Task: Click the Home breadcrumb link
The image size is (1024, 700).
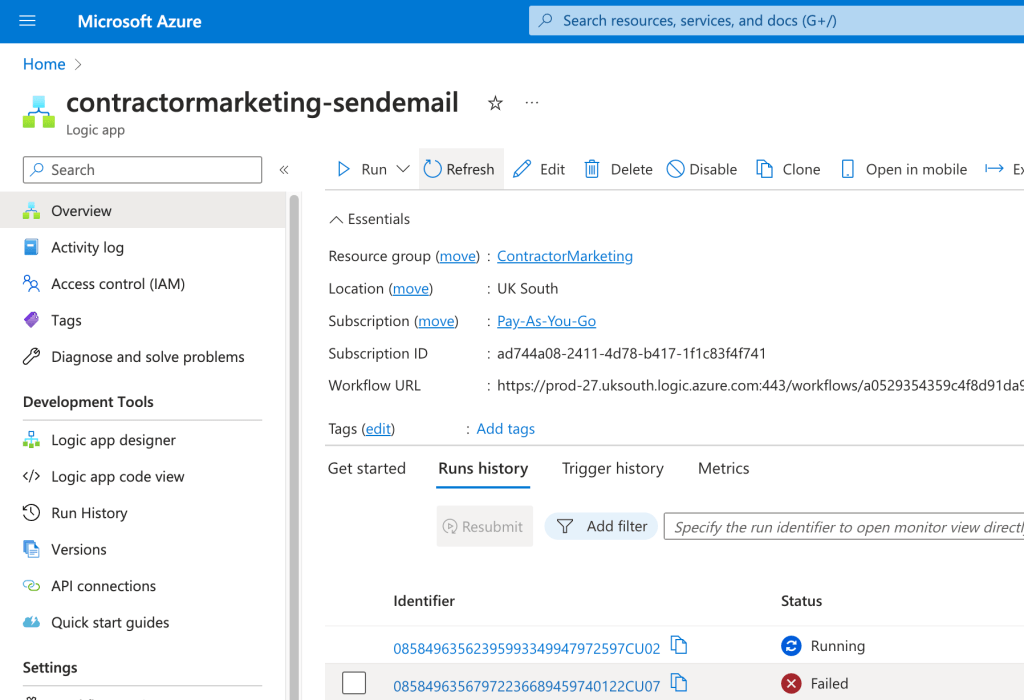Action: tap(44, 64)
